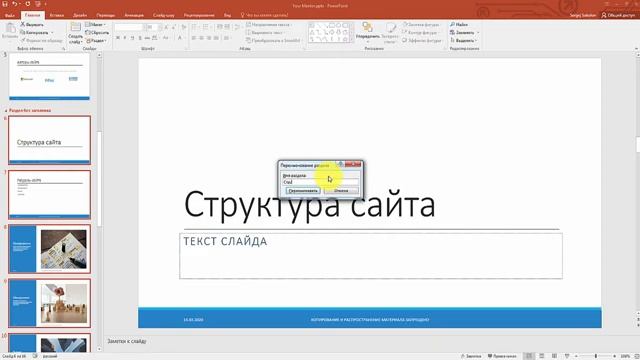Open Replace (Заменить) dropdown
Screen dimensions: 640x360
pos(464,32)
